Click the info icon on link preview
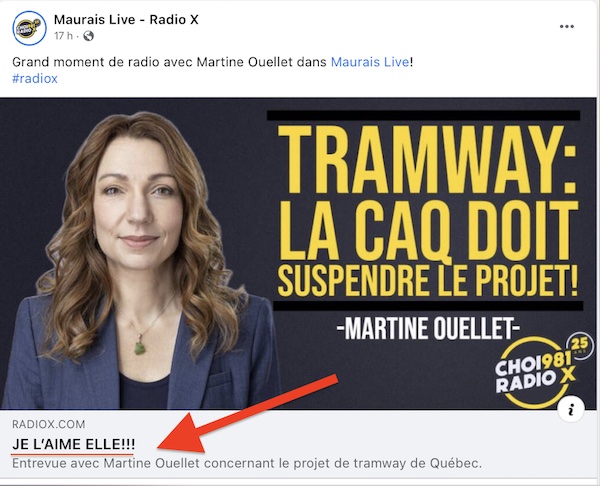This screenshot has height=486, width=600. coord(571,410)
